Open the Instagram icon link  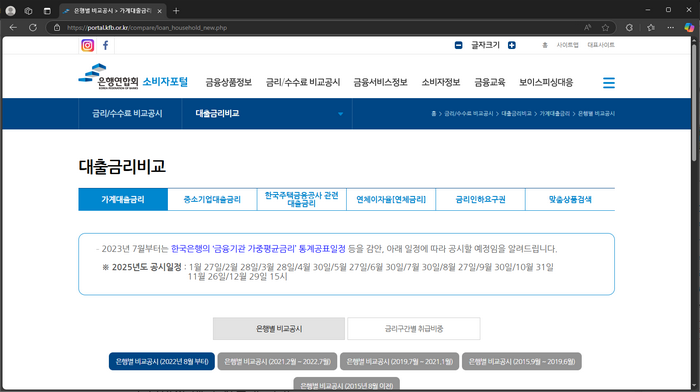tap(88, 45)
